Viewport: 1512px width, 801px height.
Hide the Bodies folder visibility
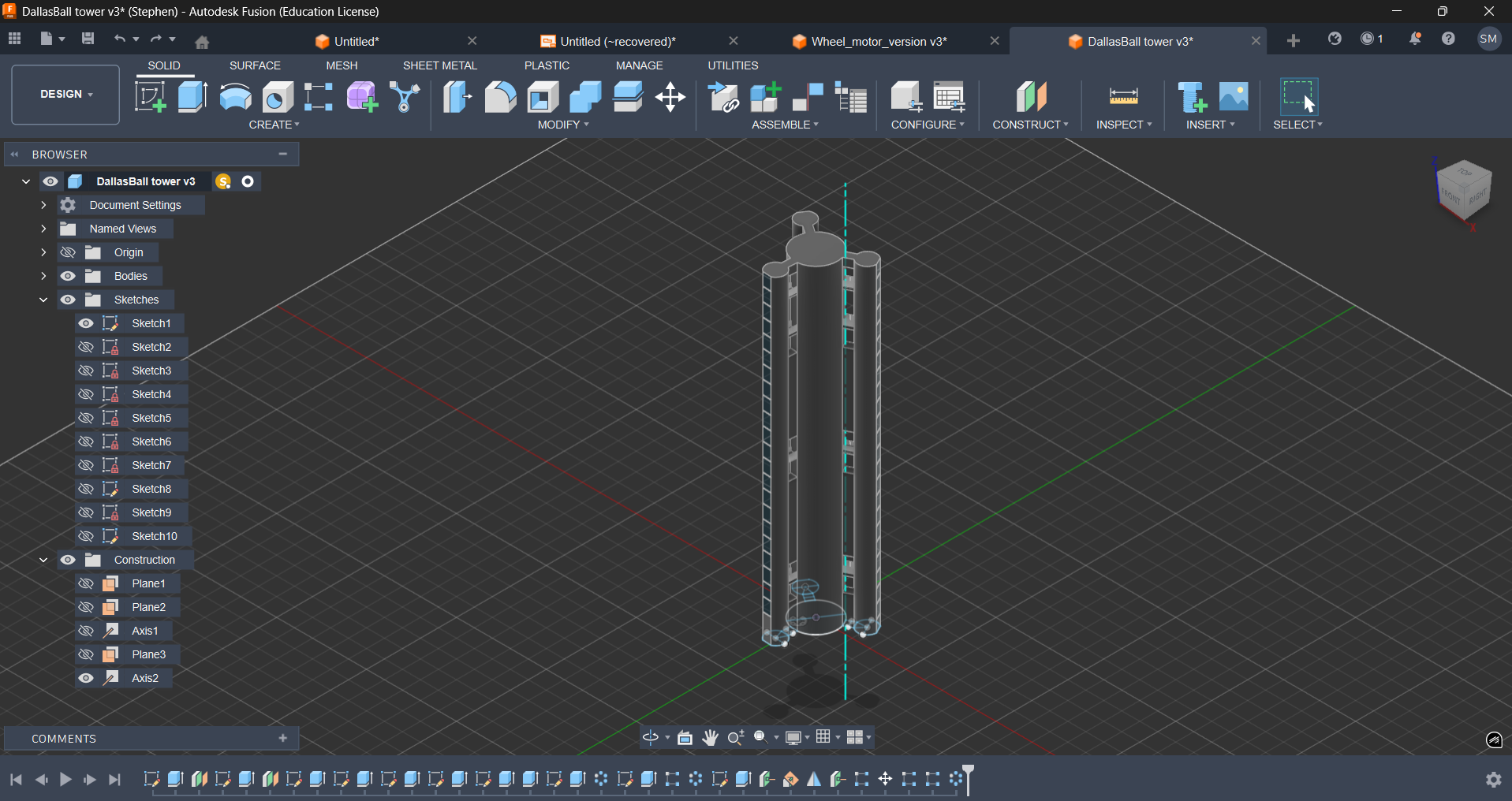[68, 276]
